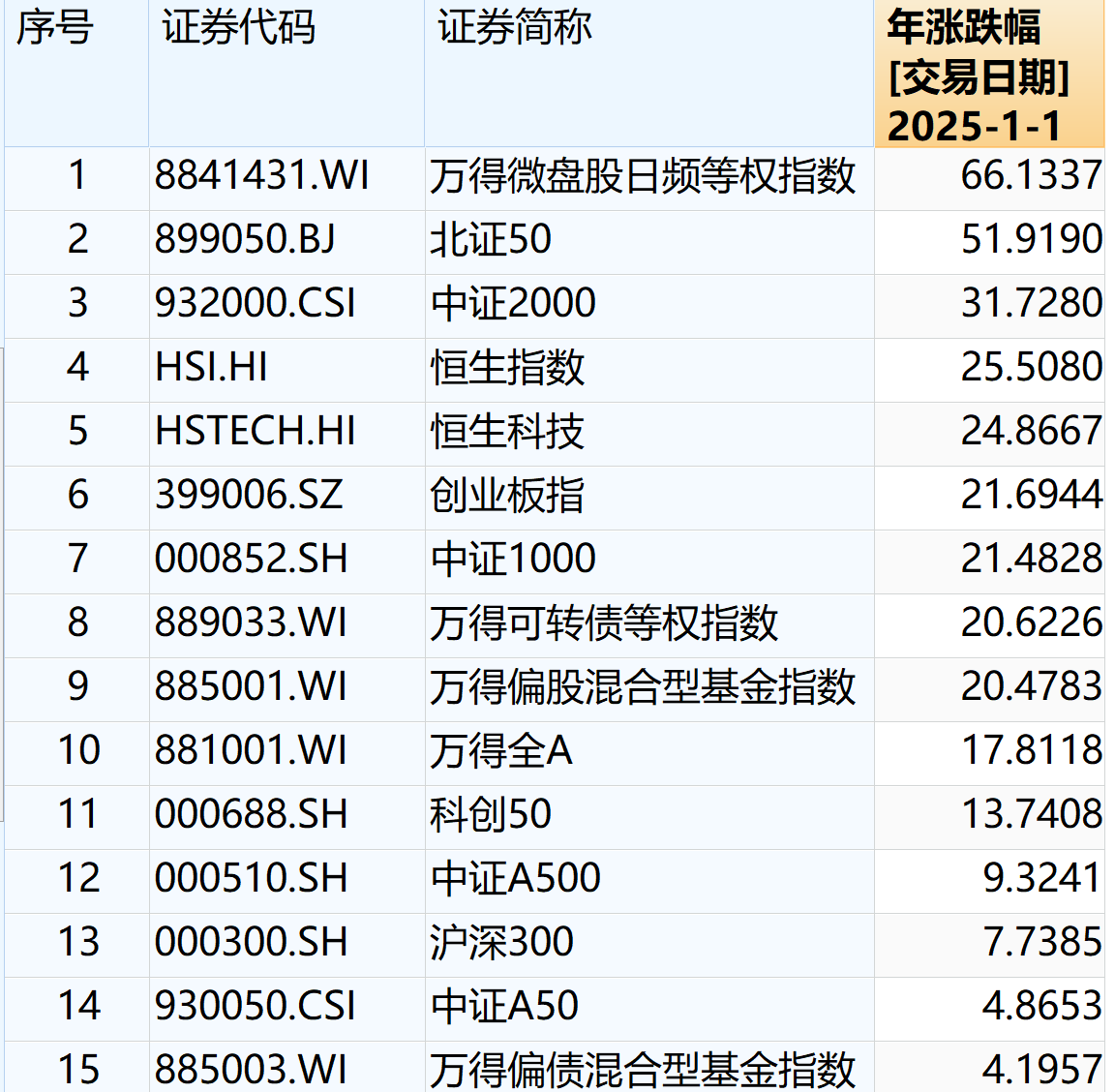Select value cell 21.6944
This screenshot has height=1092, width=1115.
click(x=989, y=498)
